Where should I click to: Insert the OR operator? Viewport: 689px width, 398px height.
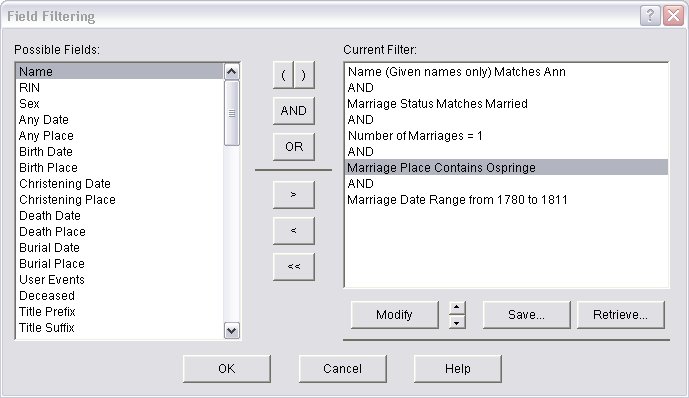click(x=294, y=147)
